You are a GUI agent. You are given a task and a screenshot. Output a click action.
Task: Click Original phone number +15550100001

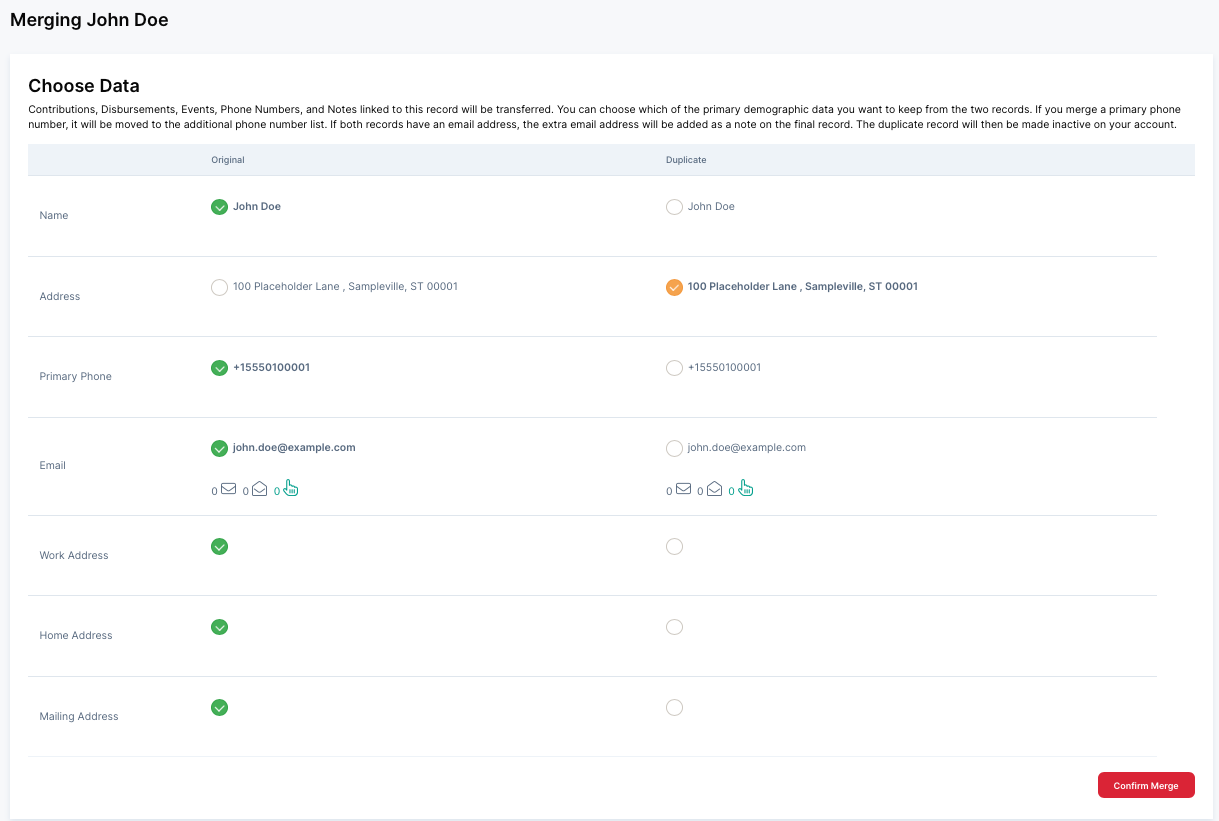coord(271,367)
